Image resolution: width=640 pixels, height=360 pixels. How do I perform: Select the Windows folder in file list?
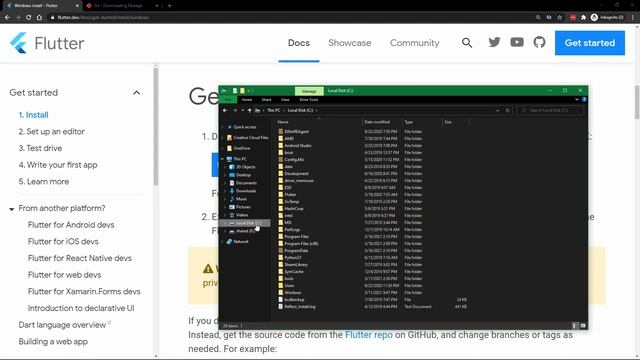pyautogui.click(x=292, y=293)
